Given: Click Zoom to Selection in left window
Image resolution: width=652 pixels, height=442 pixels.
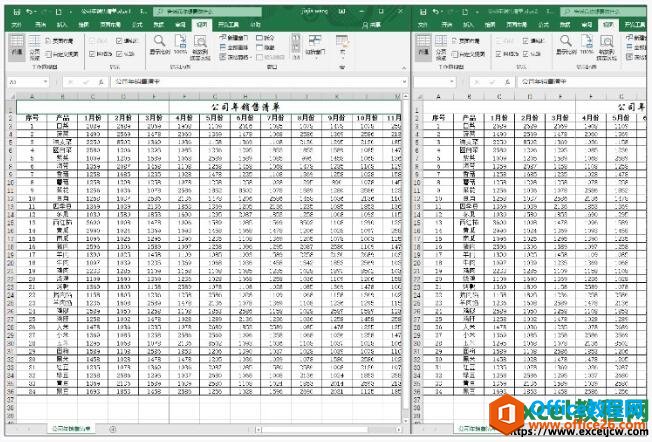Looking at the screenshot, I should pyautogui.click(x=200, y=47).
